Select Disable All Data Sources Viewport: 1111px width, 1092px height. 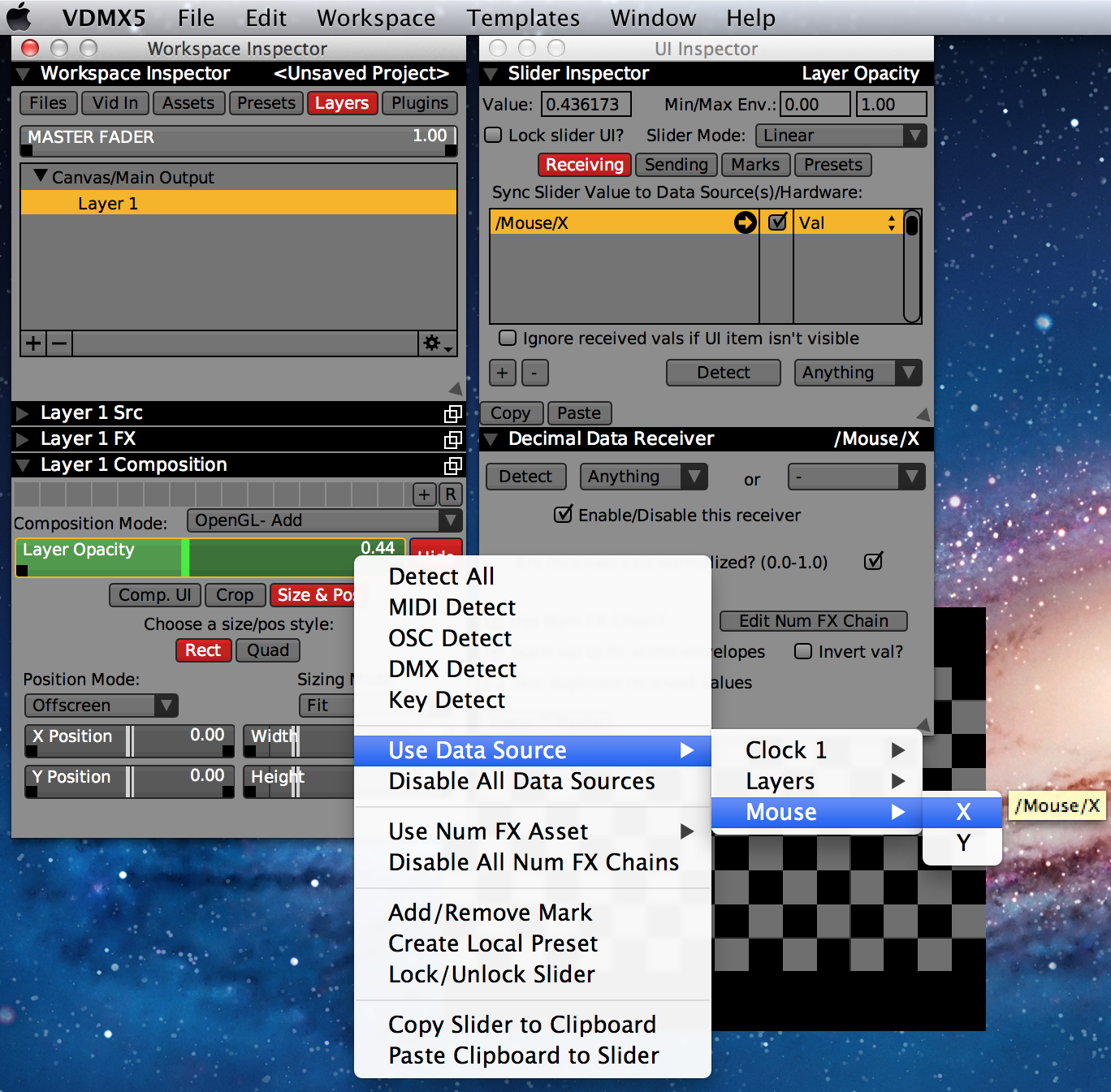pos(532,781)
